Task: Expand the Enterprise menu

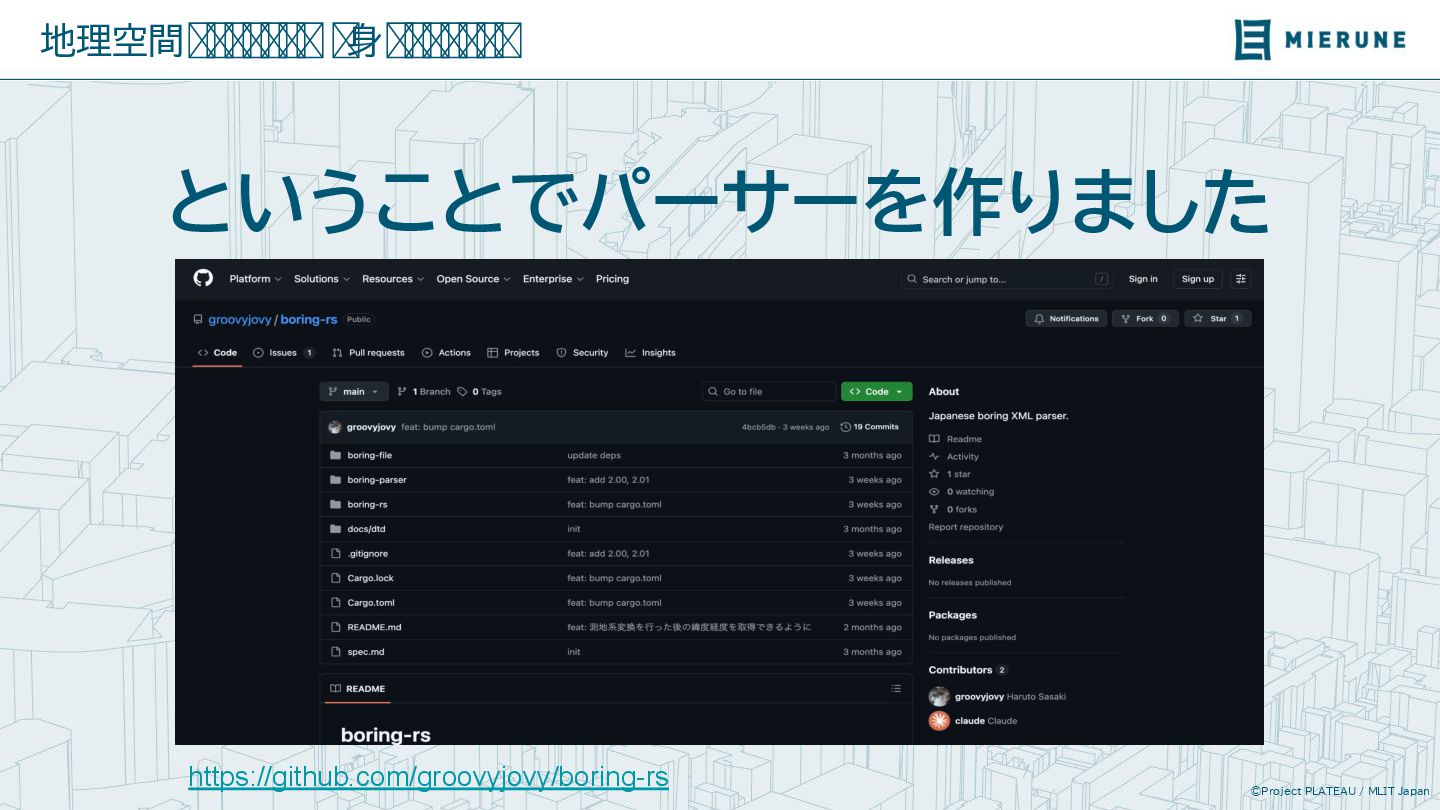Action: click(553, 279)
